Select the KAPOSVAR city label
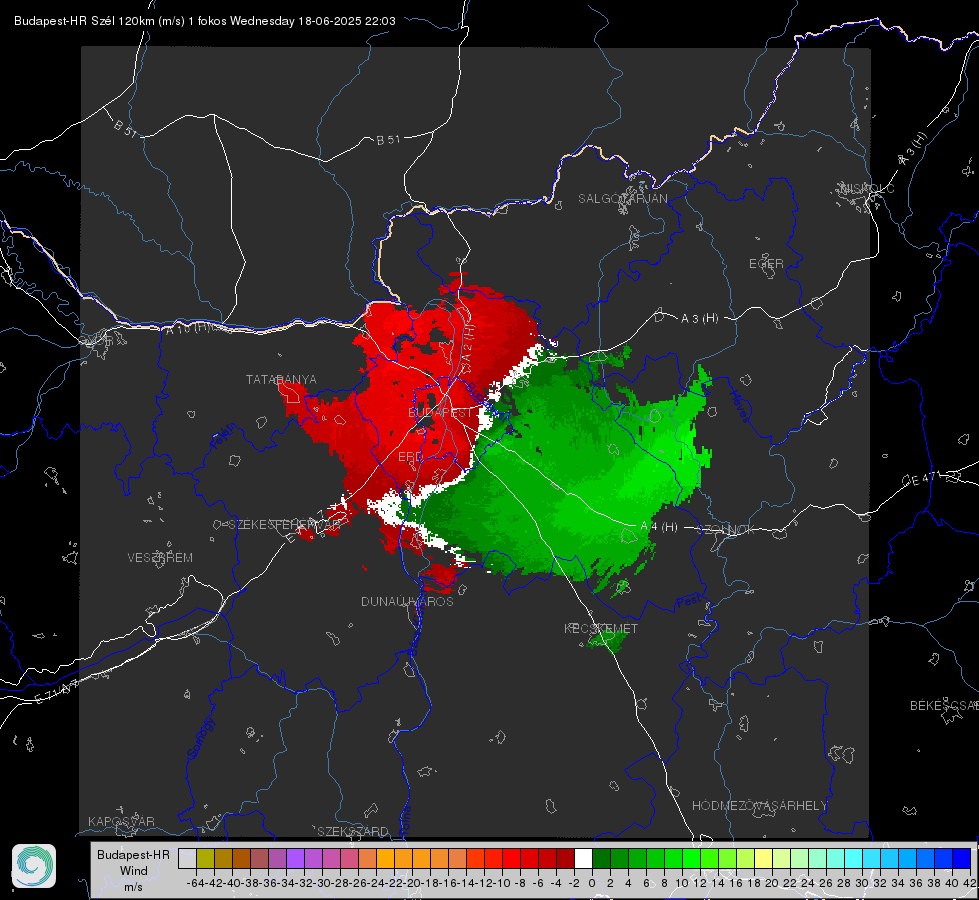The image size is (979, 900). [x=121, y=821]
